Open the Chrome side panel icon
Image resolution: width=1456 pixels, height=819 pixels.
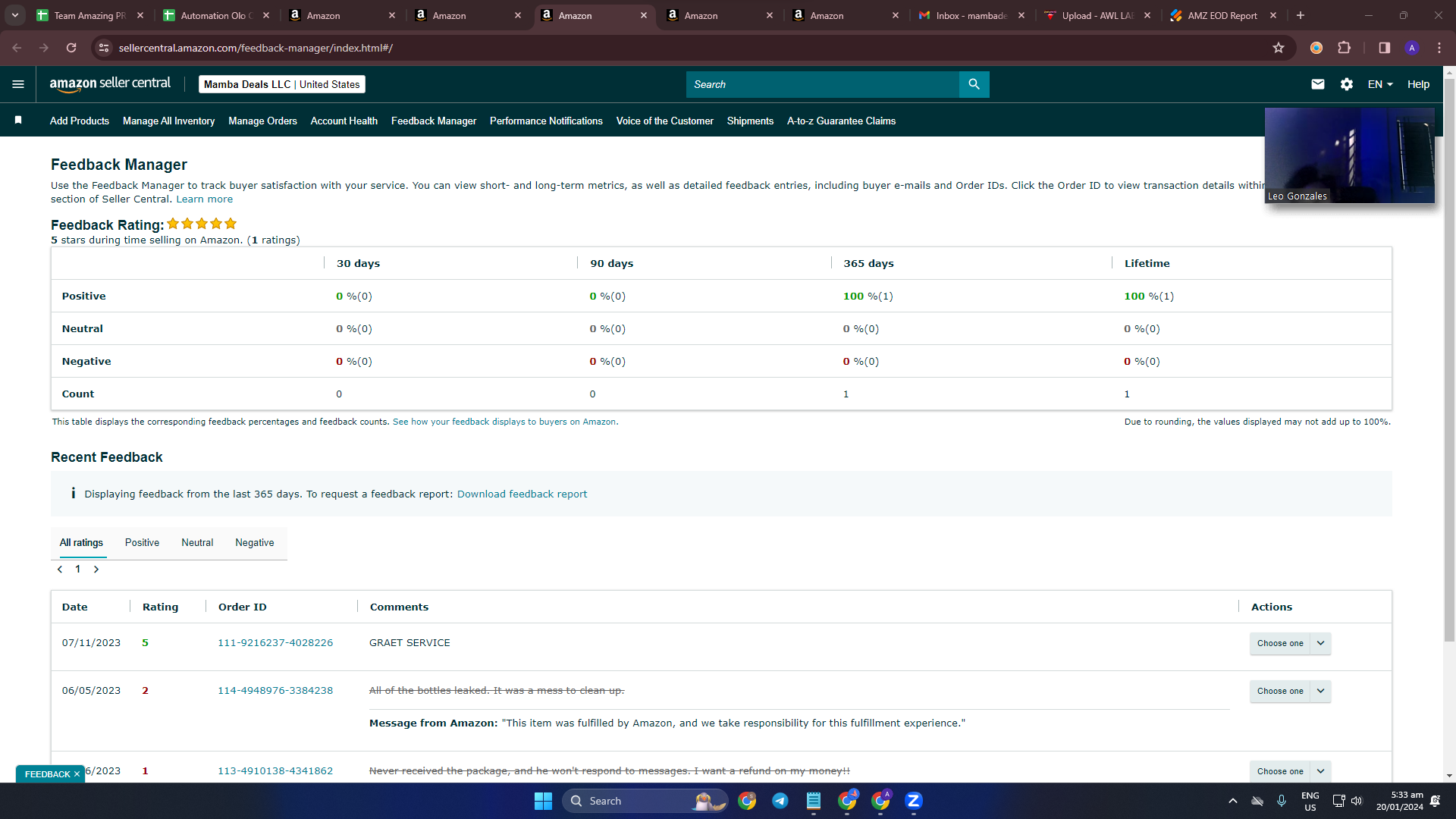tap(1384, 48)
